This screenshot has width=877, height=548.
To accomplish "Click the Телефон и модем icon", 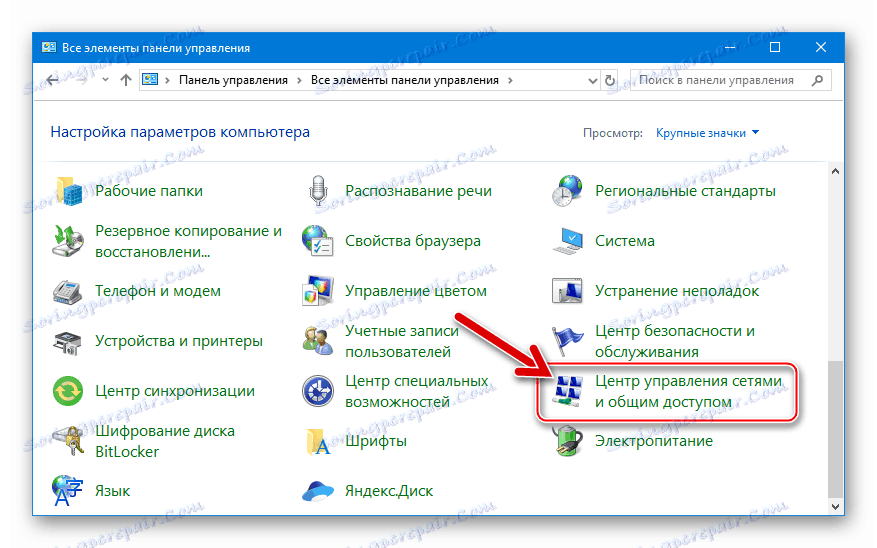I will tap(68, 291).
